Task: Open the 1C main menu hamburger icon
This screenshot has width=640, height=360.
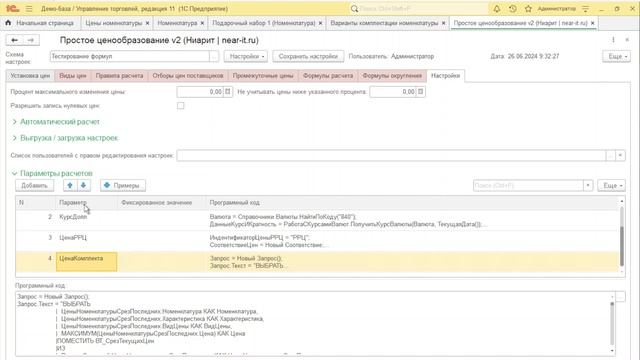Action: 29,9
